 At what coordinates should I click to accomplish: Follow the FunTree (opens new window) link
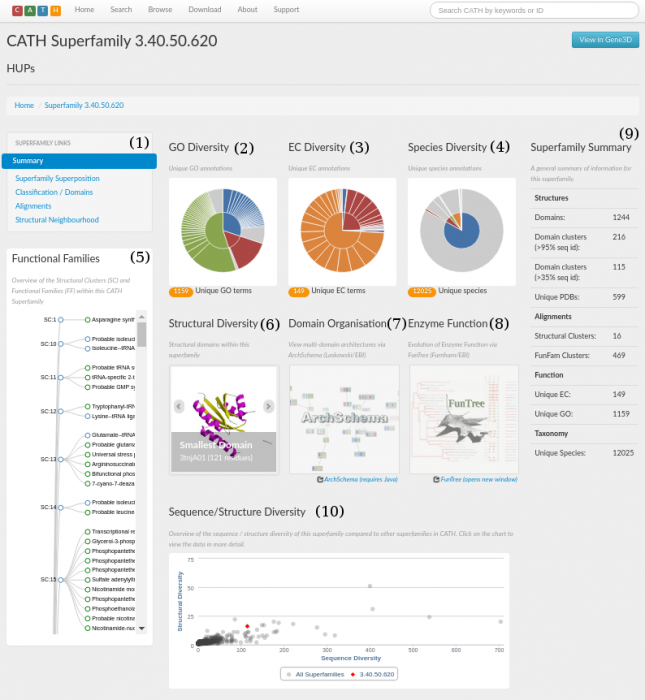(479, 479)
